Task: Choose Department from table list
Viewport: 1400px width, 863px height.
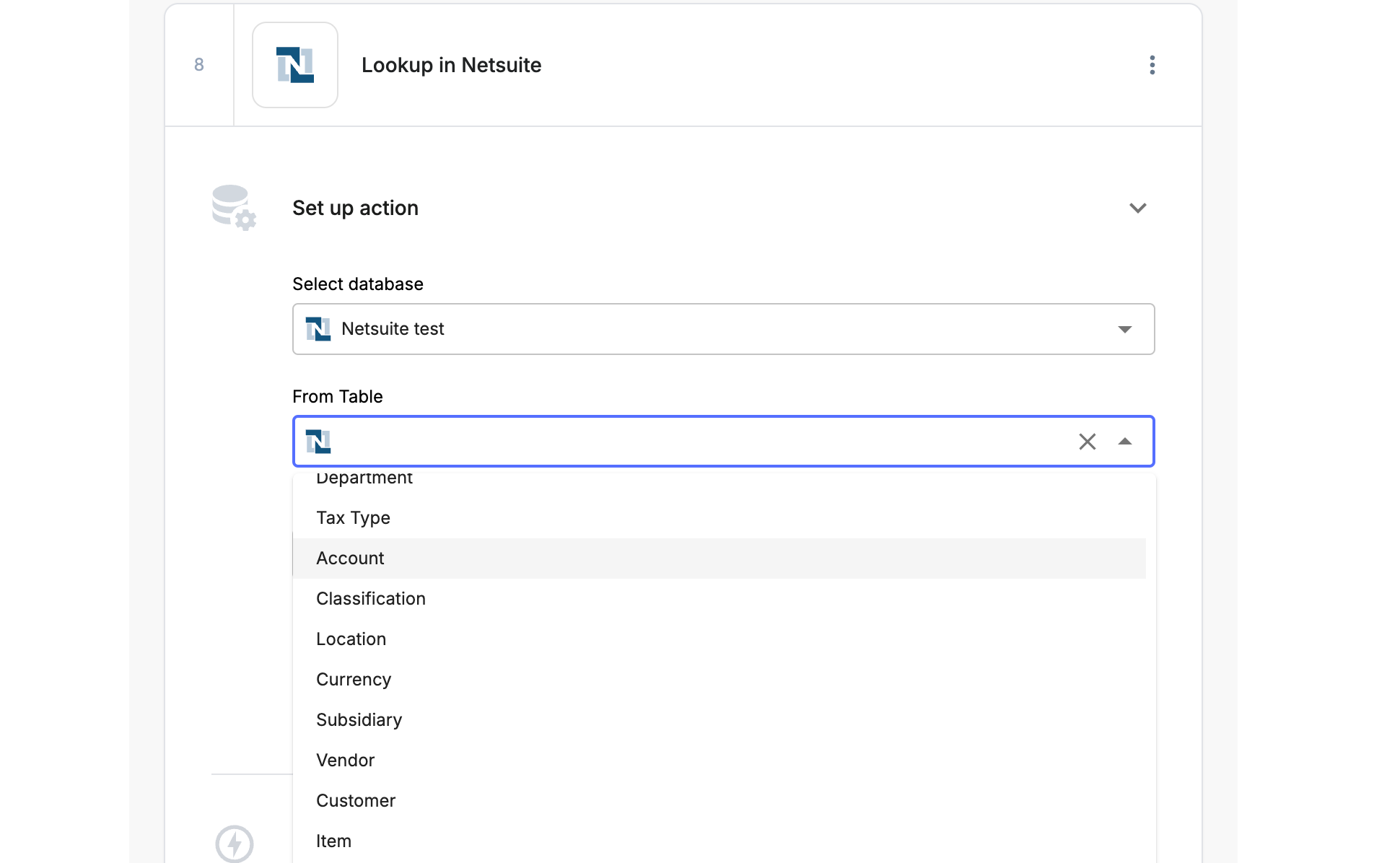Action: 364,479
